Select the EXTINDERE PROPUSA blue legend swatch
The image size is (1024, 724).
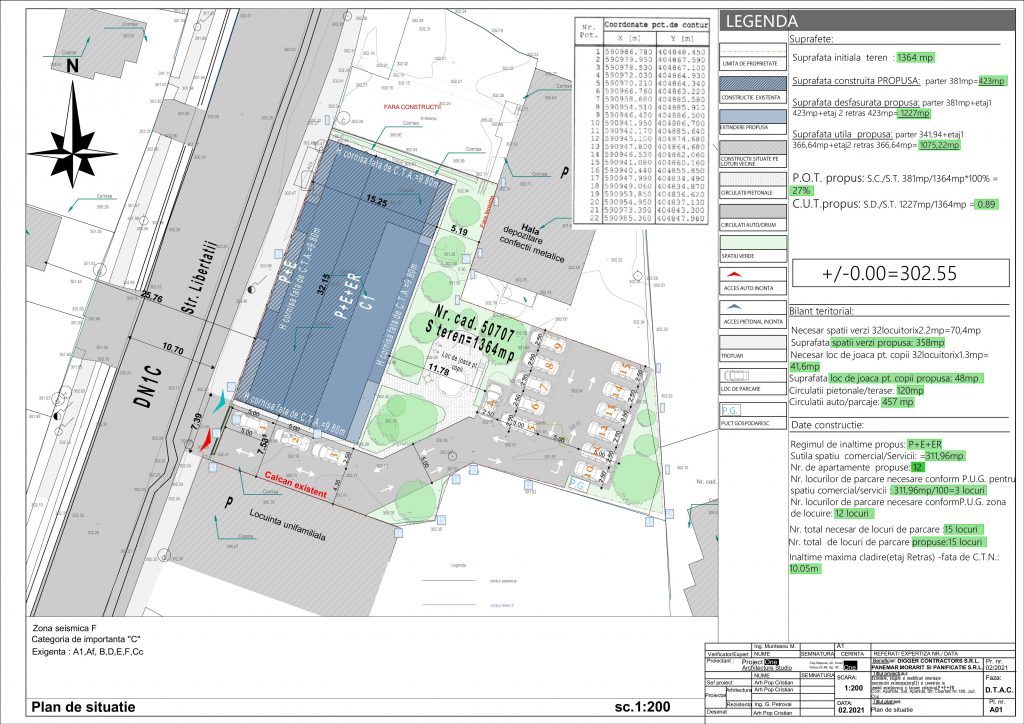click(x=750, y=116)
